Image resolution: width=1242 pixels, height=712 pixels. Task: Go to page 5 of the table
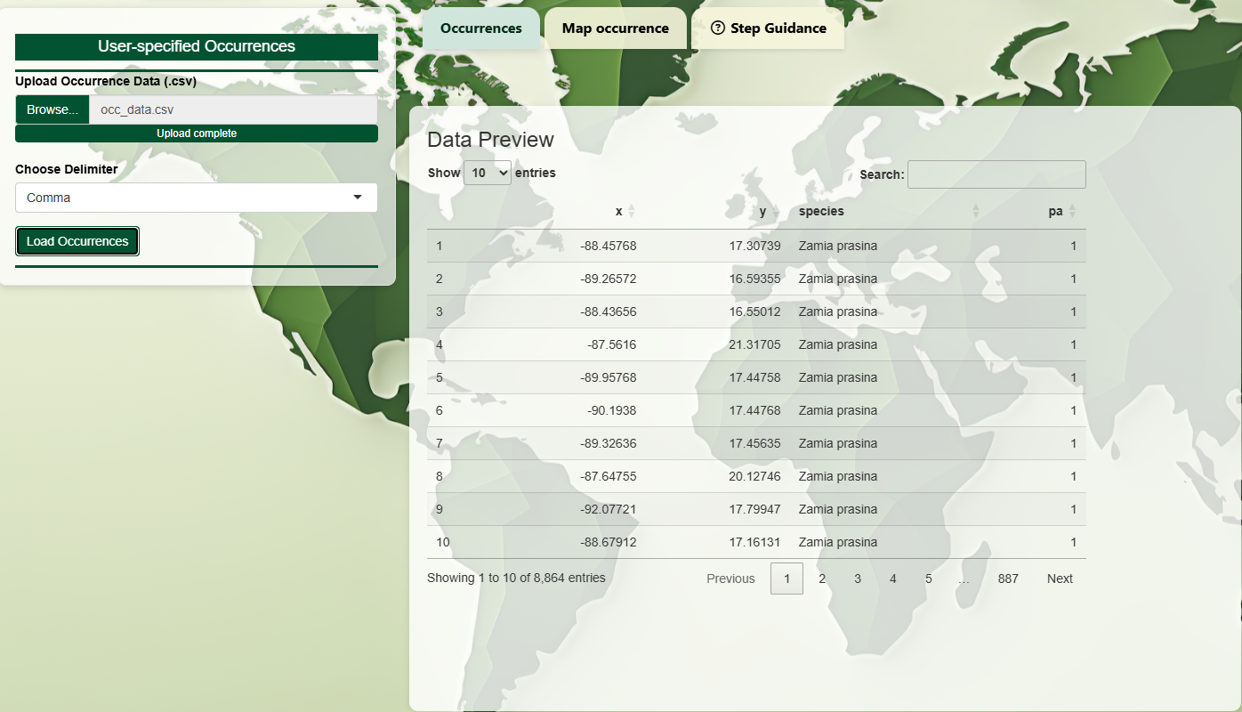tap(928, 578)
